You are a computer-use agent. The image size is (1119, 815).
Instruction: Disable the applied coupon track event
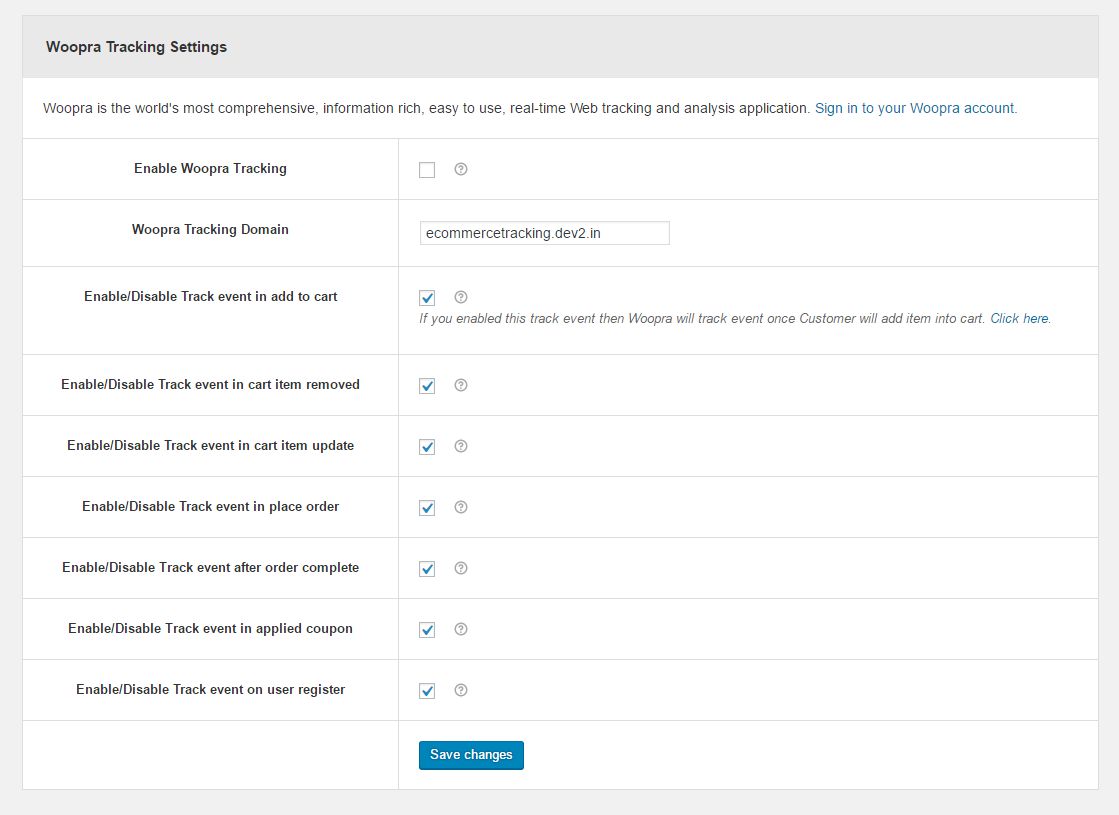pos(427,630)
